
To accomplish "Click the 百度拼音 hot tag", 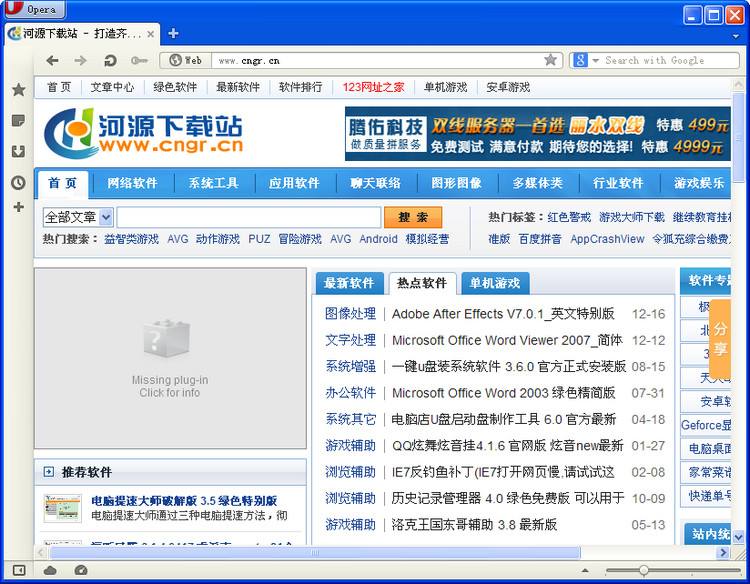I will coord(540,239).
